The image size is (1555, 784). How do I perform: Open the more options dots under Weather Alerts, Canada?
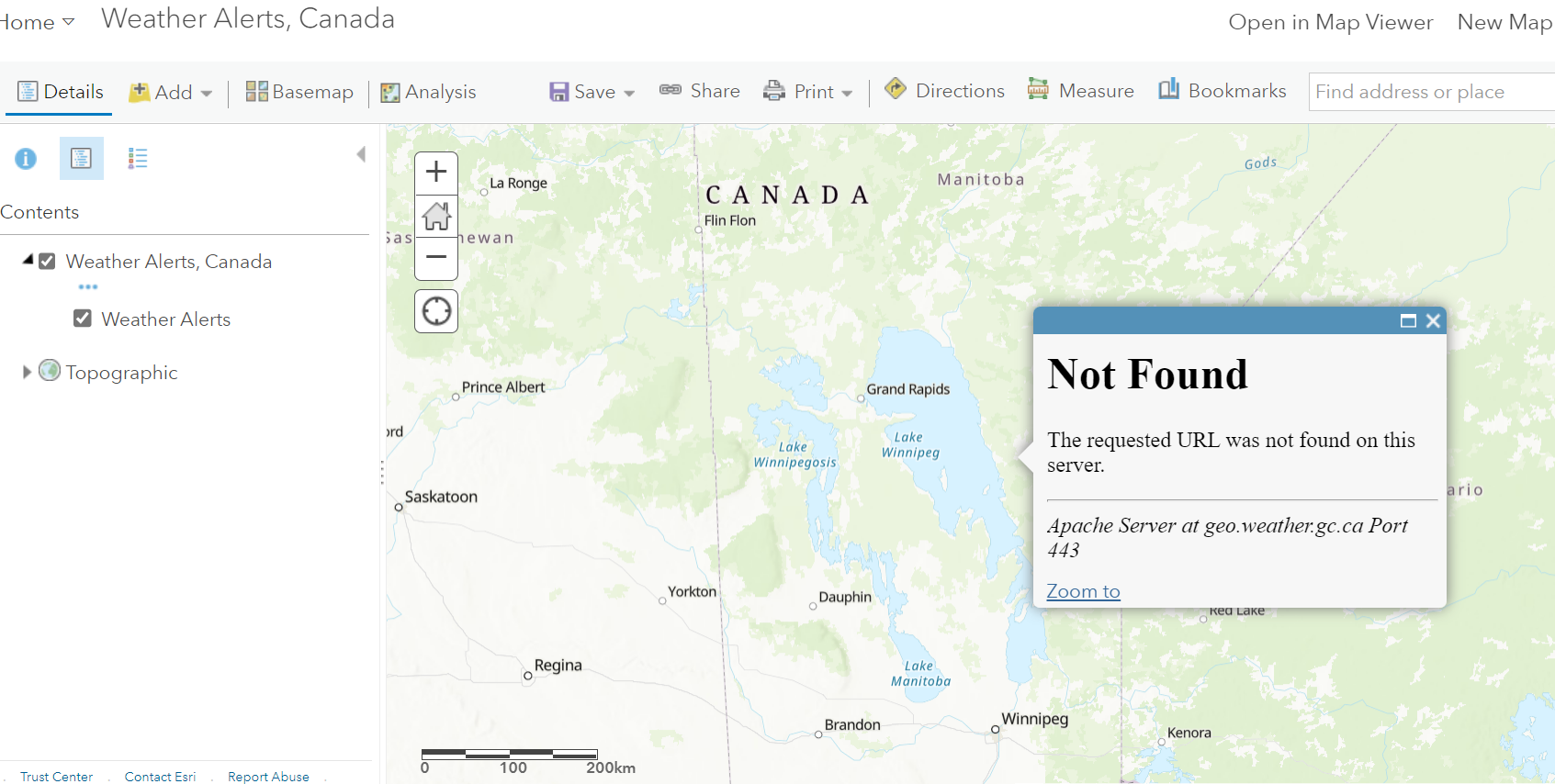pos(88,286)
